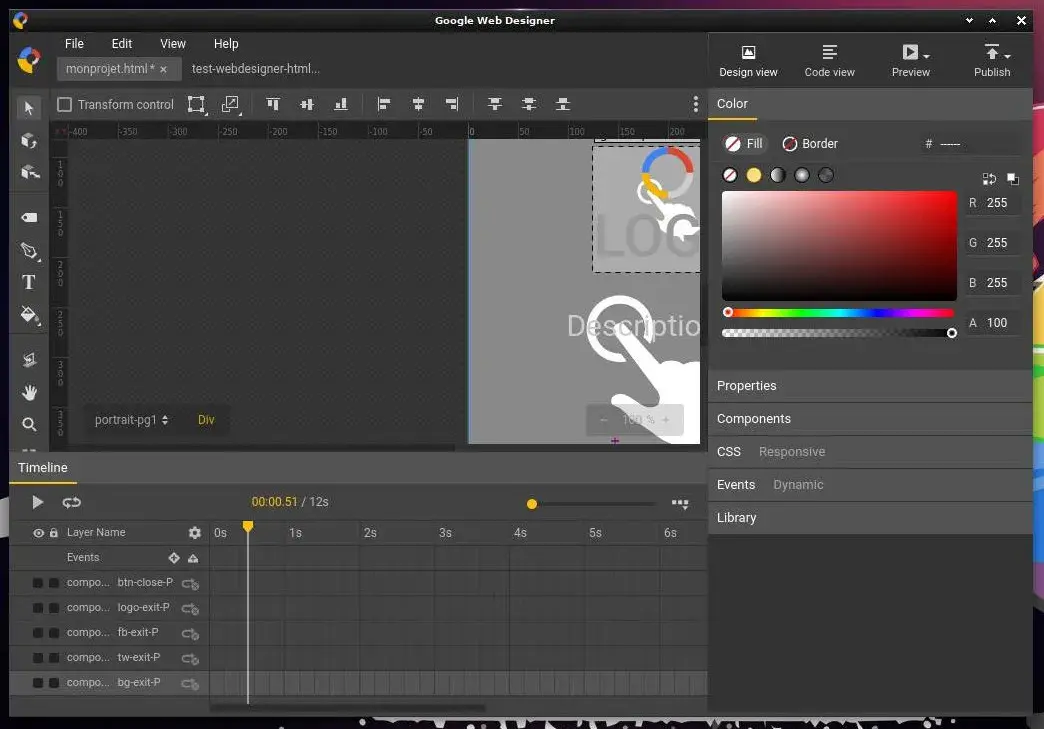Select the Selection arrow tool
Viewport: 1044px width, 729px height.
click(x=29, y=108)
